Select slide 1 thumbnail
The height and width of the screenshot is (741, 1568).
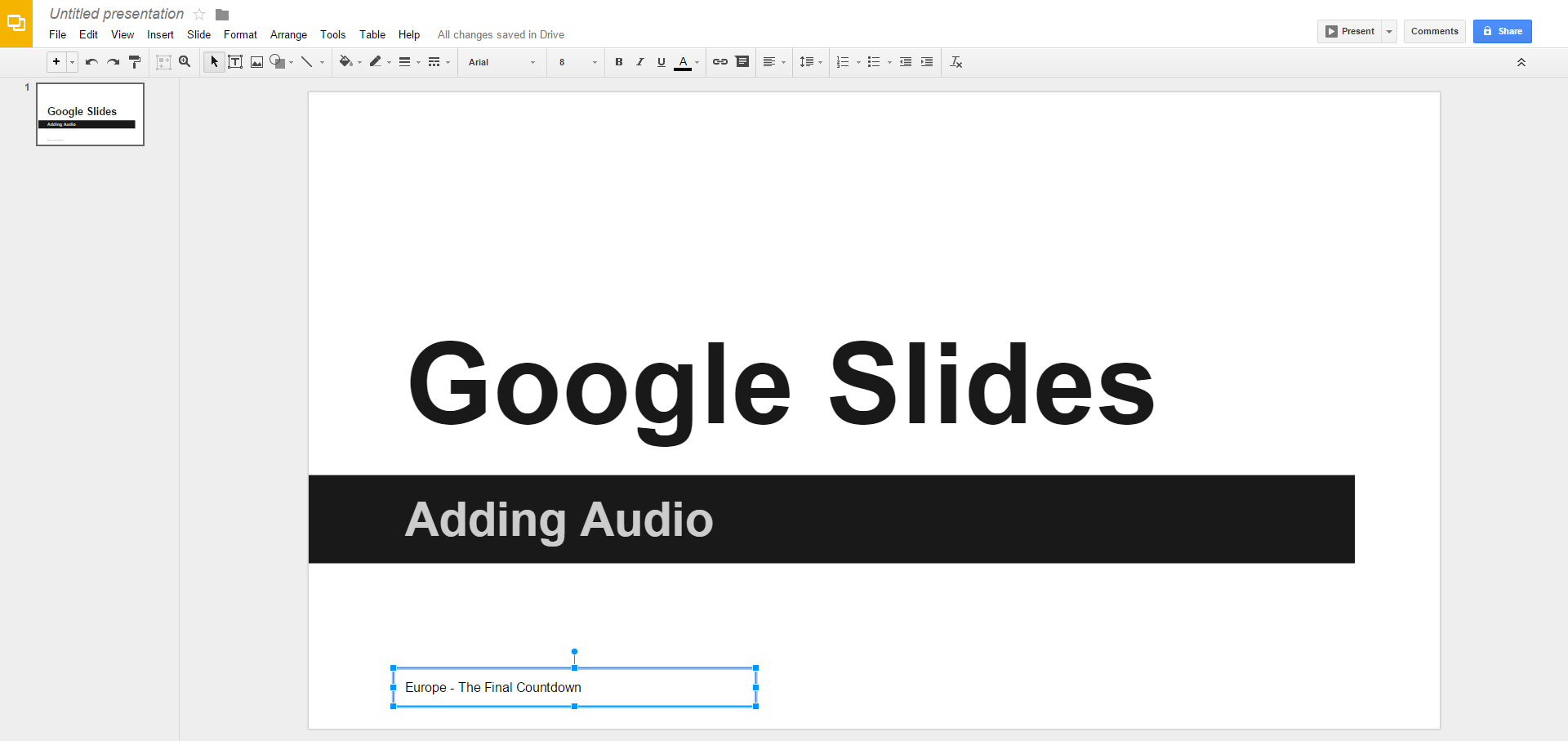90,114
